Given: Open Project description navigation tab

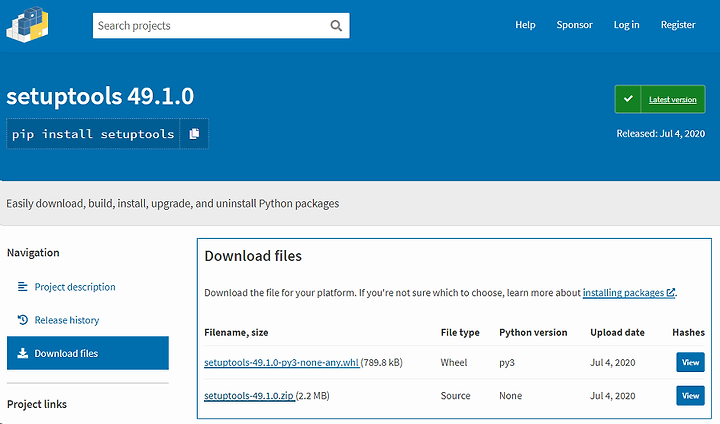Looking at the screenshot, I should tap(75, 287).
